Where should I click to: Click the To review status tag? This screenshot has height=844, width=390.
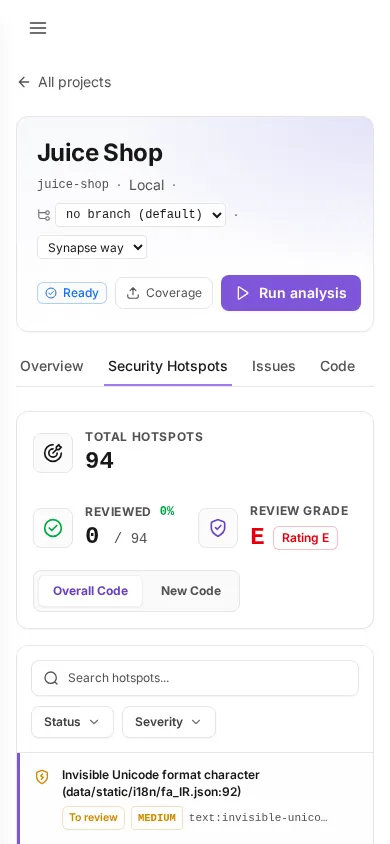94,818
